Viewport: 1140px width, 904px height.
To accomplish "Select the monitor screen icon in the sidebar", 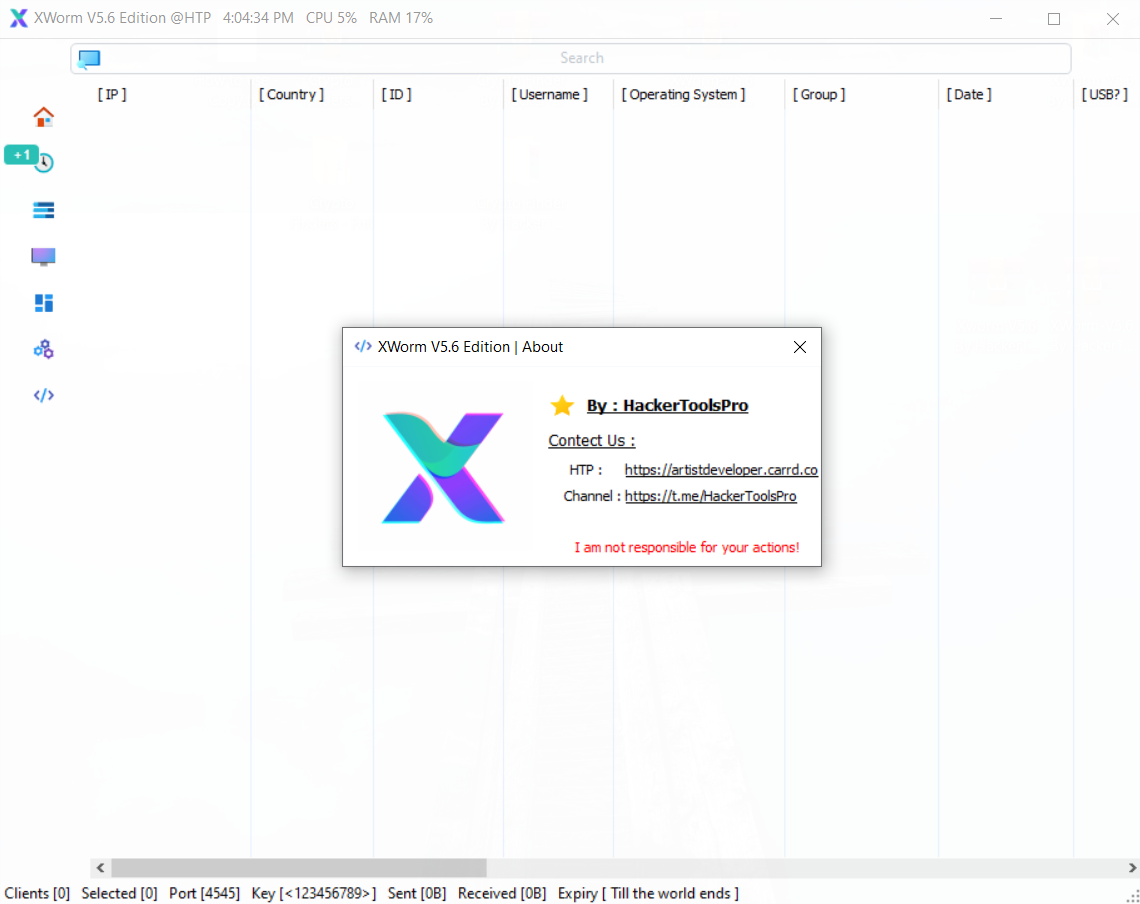I will (43, 256).
